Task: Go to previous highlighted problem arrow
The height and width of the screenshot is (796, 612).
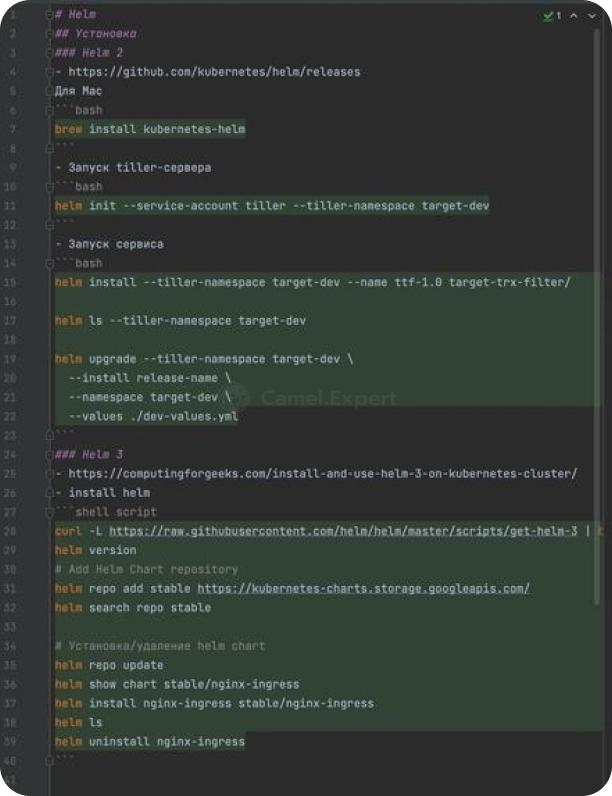Action: (574, 17)
